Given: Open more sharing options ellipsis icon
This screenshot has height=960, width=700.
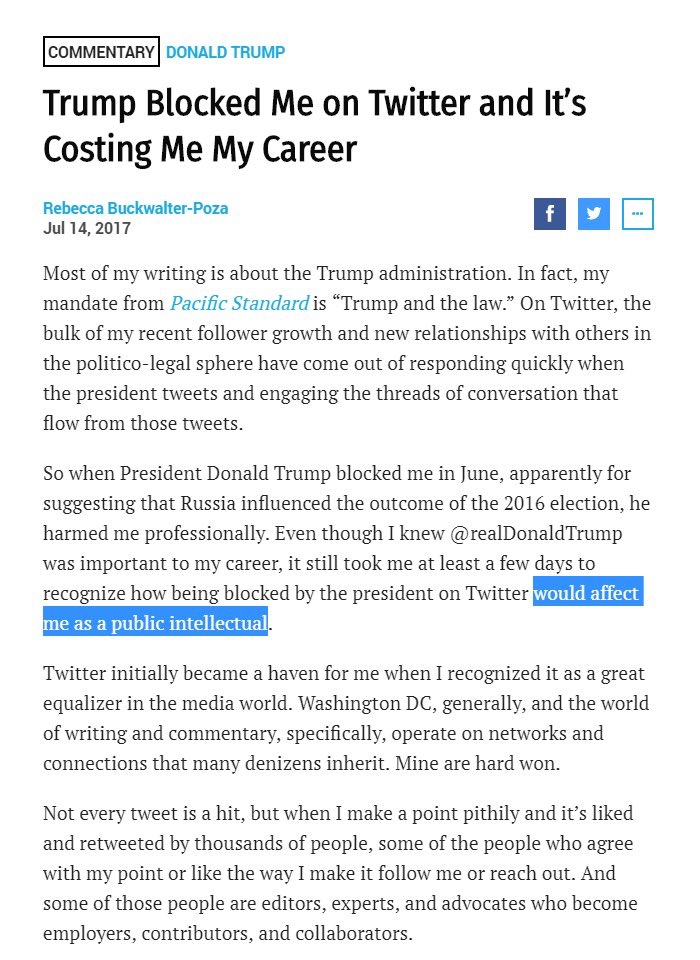Looking at the screenshot, I should (638, 214).
